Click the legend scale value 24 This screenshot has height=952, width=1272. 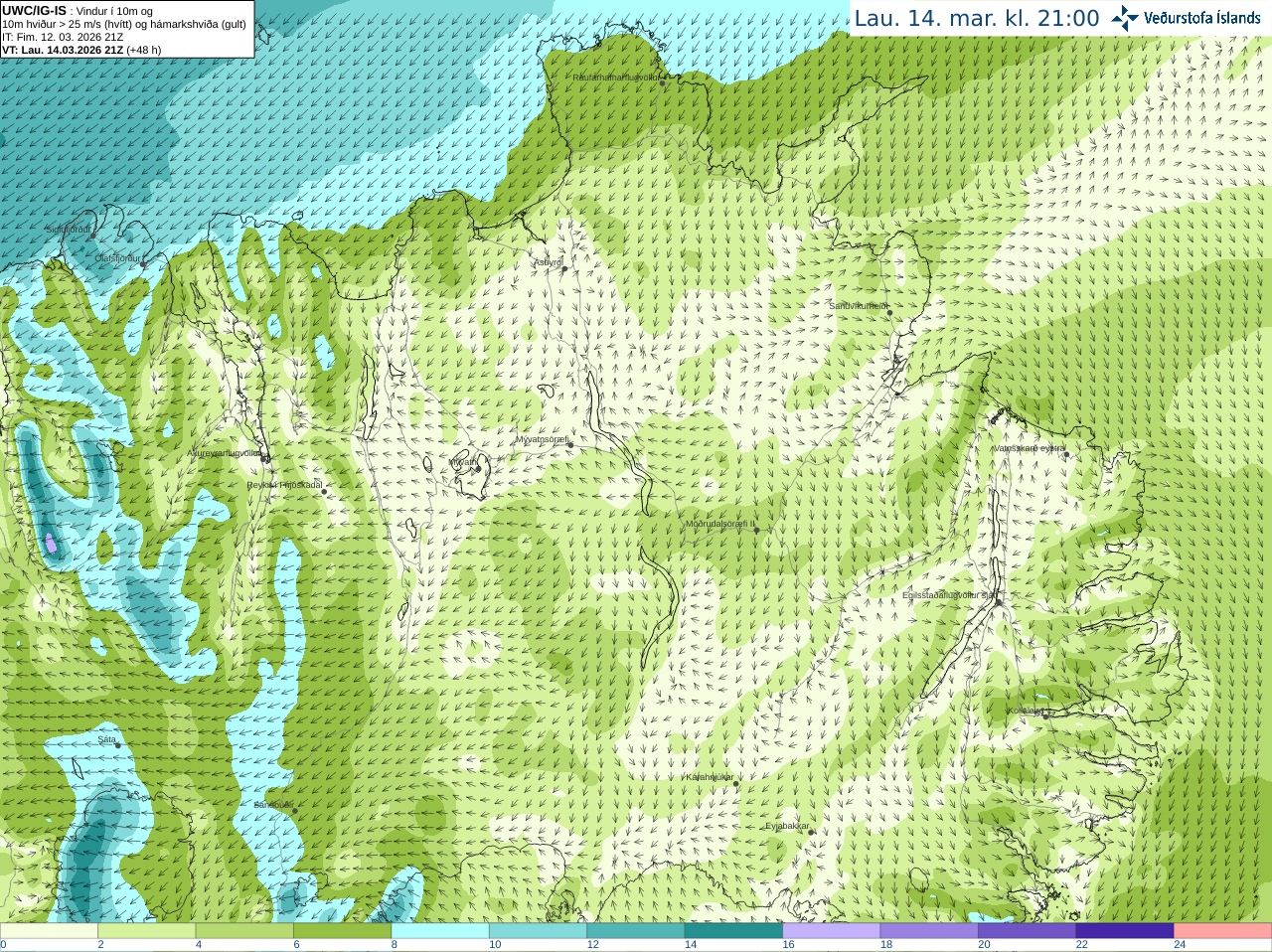coord(1180,945)
